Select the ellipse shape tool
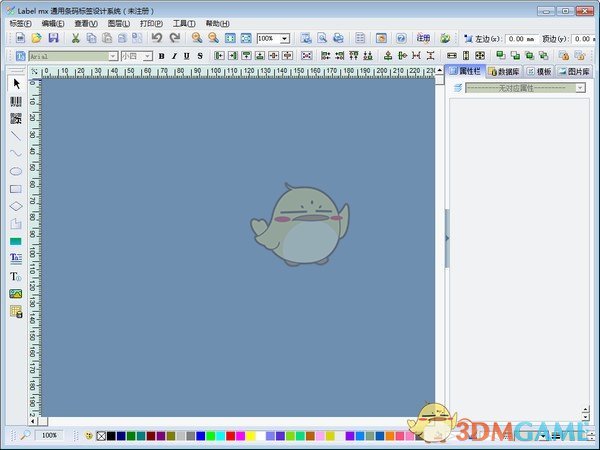 pyautogui.click(x=16, y=171)
